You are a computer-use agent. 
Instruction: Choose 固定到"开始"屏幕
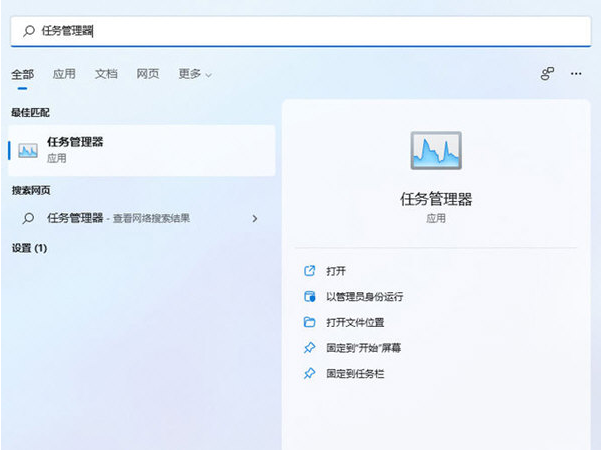pos(364,348)
